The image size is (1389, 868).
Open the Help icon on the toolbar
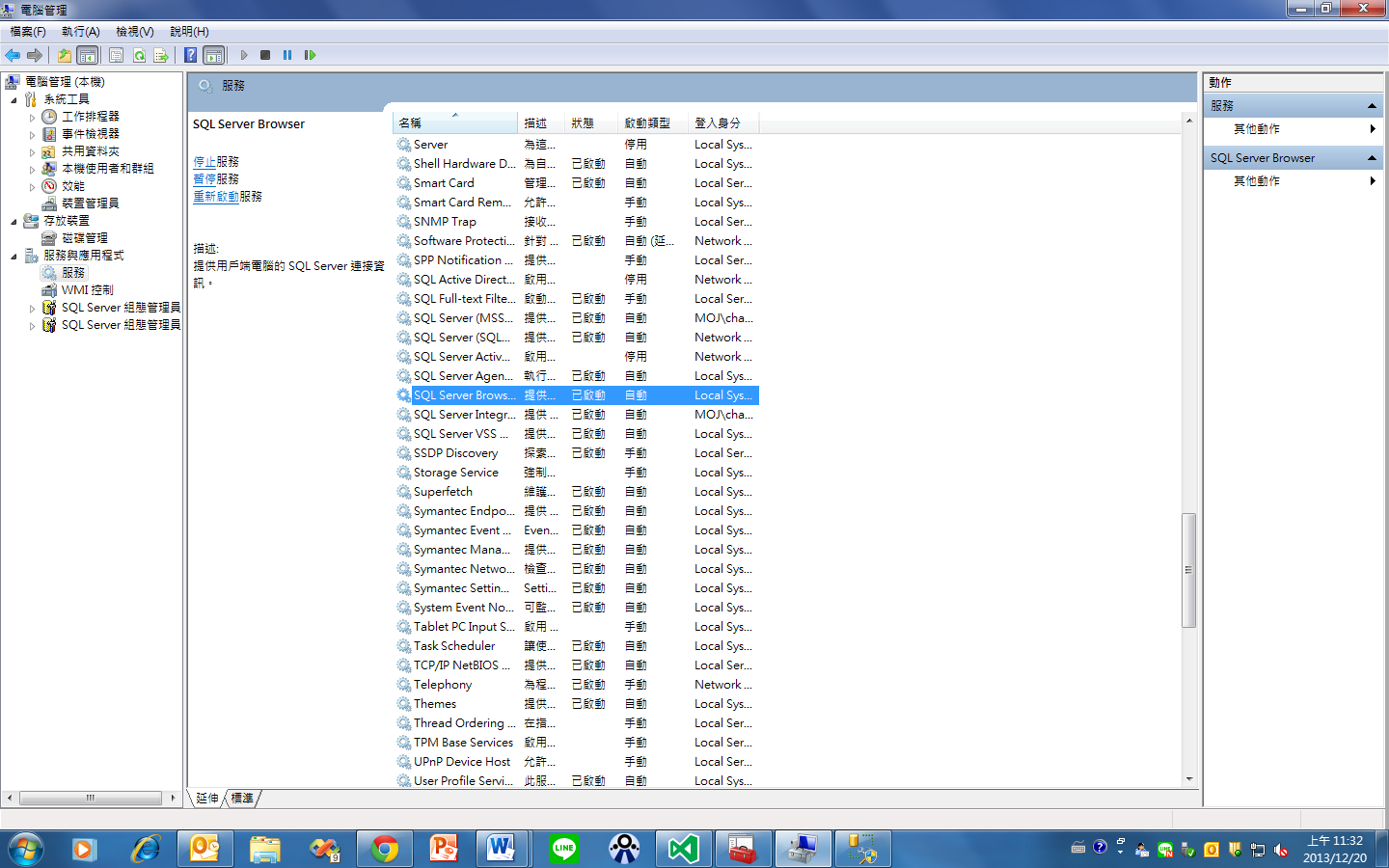click(x=190, y=55)
